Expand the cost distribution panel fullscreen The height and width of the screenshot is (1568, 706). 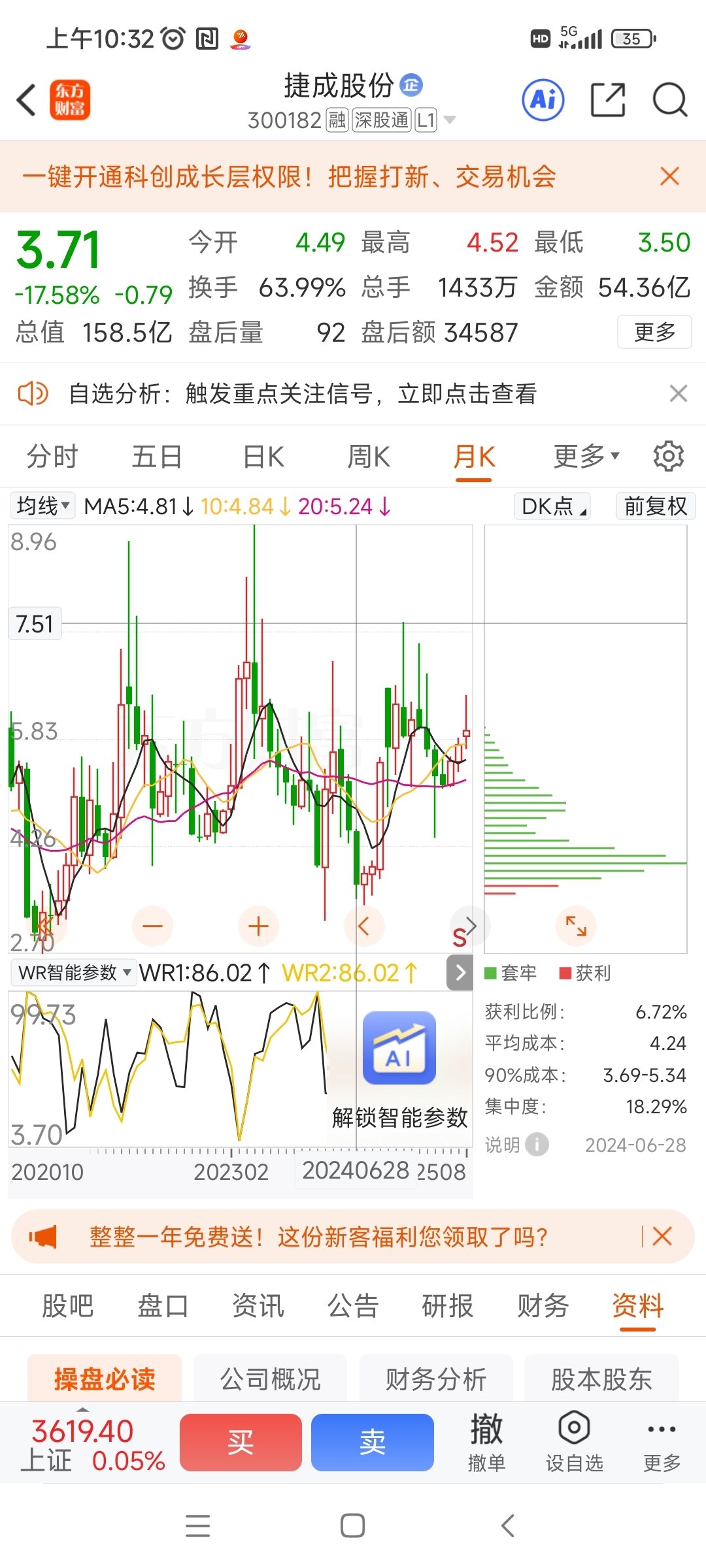tap(576, 926)
